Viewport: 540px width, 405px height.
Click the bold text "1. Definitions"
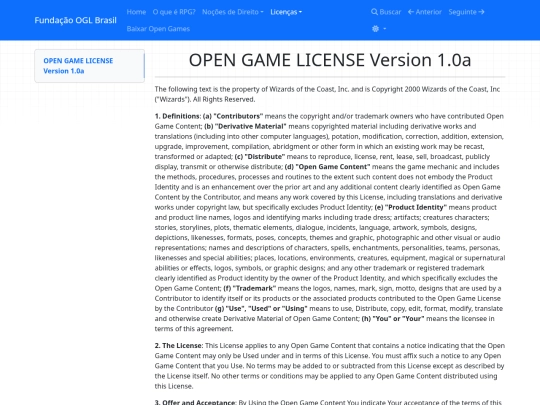[177, 116]
